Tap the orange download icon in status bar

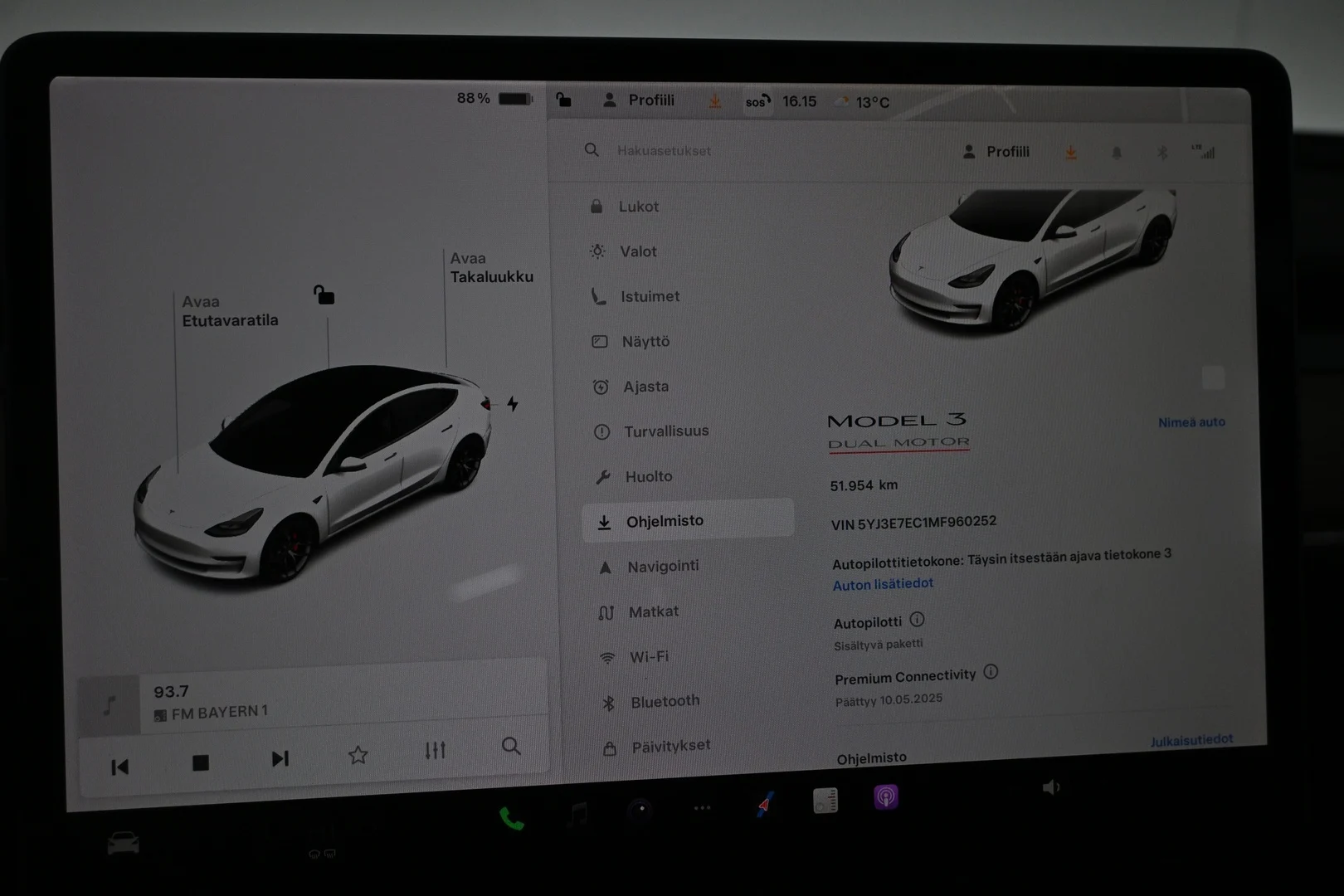[714, 101]
